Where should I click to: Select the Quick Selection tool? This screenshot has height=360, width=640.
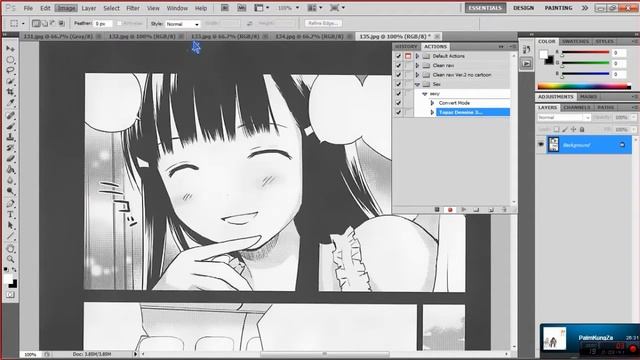tap(10, 81)
